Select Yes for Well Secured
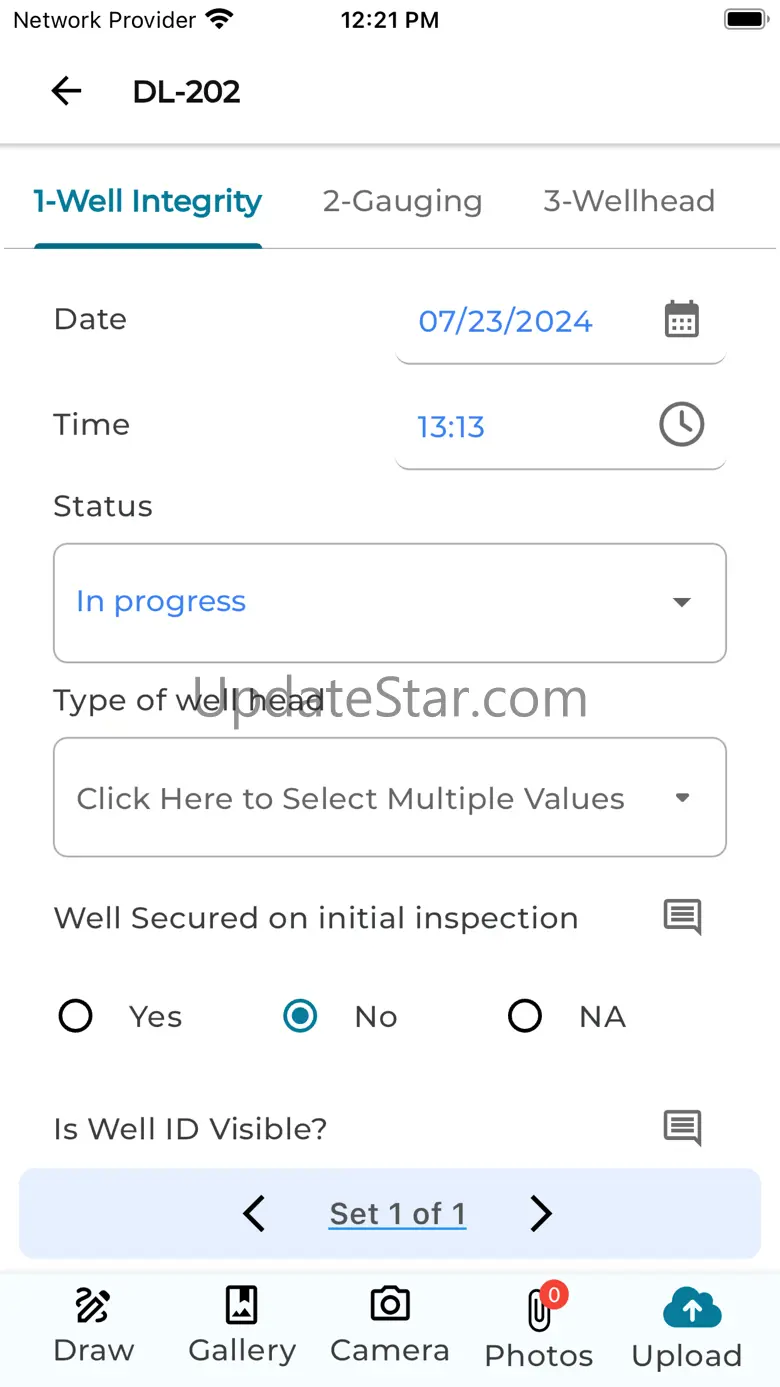780x1387 pixels. pyautogui.click(x=76, y=1016)
